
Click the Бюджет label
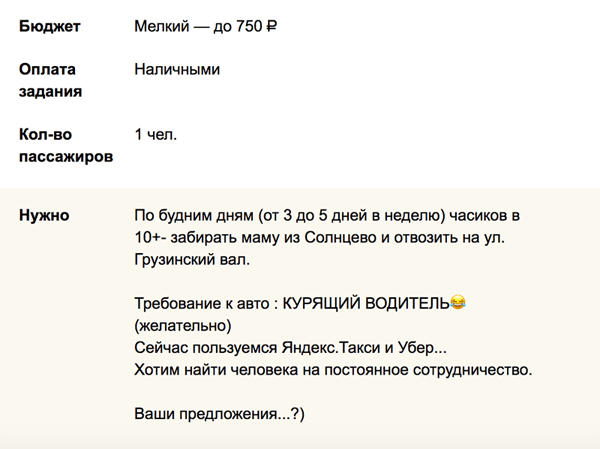pos(50,26)
